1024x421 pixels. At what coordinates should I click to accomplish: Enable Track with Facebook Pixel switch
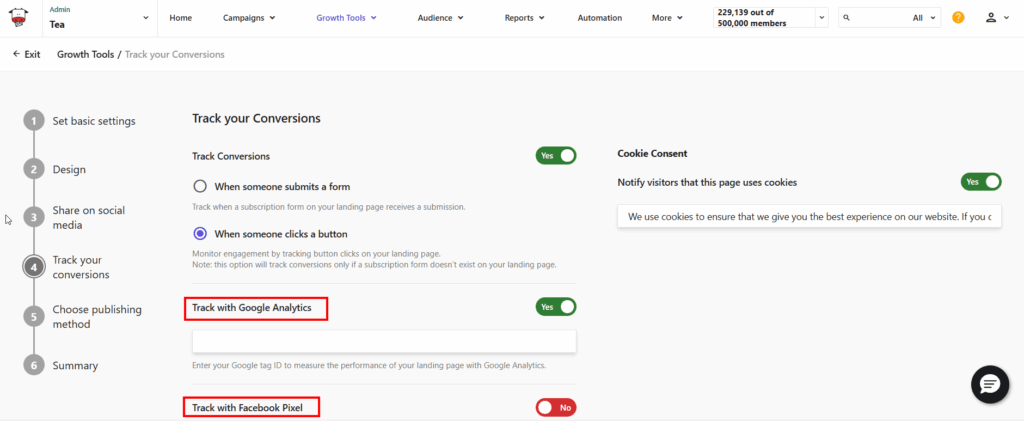(x=556, y=408)
